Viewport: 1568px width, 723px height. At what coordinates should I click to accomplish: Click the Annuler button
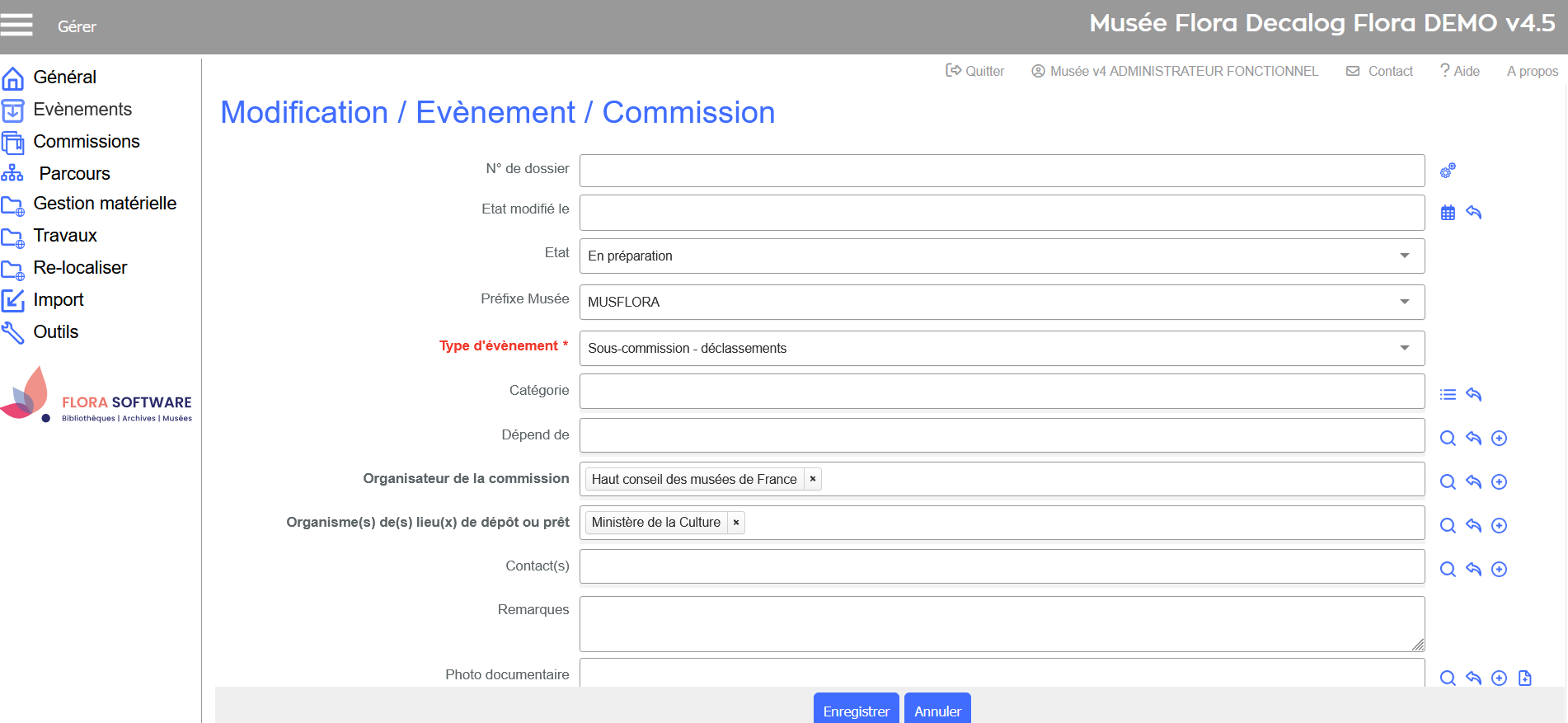point(937,710)
